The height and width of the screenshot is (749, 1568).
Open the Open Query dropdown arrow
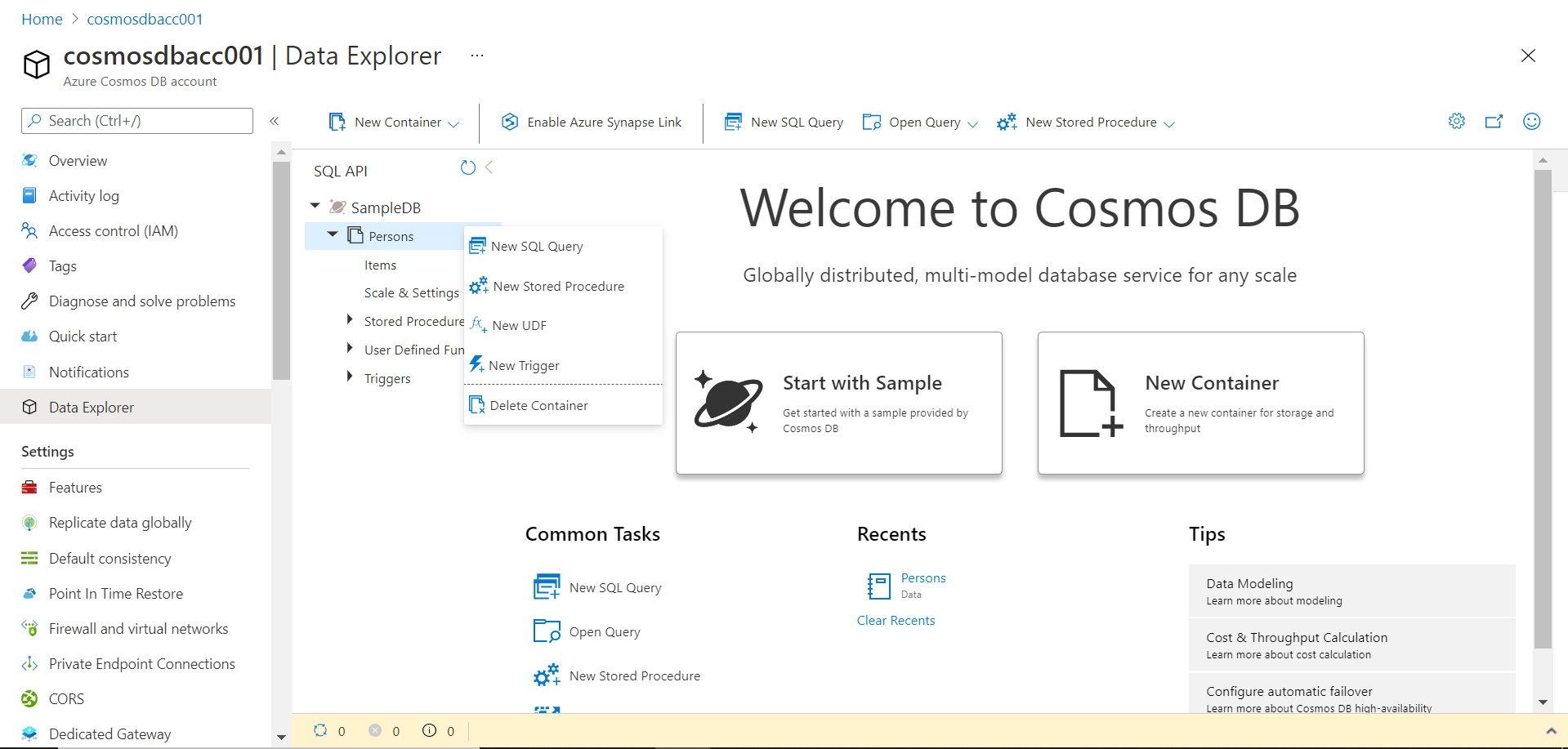[972, 124]
